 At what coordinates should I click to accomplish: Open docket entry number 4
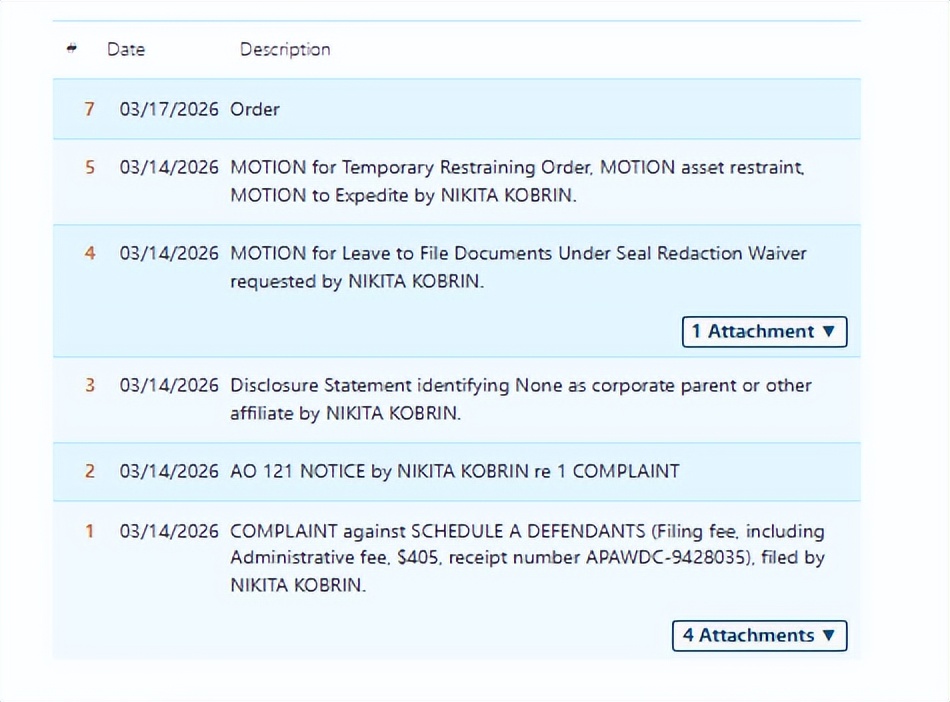click(89, 254)
